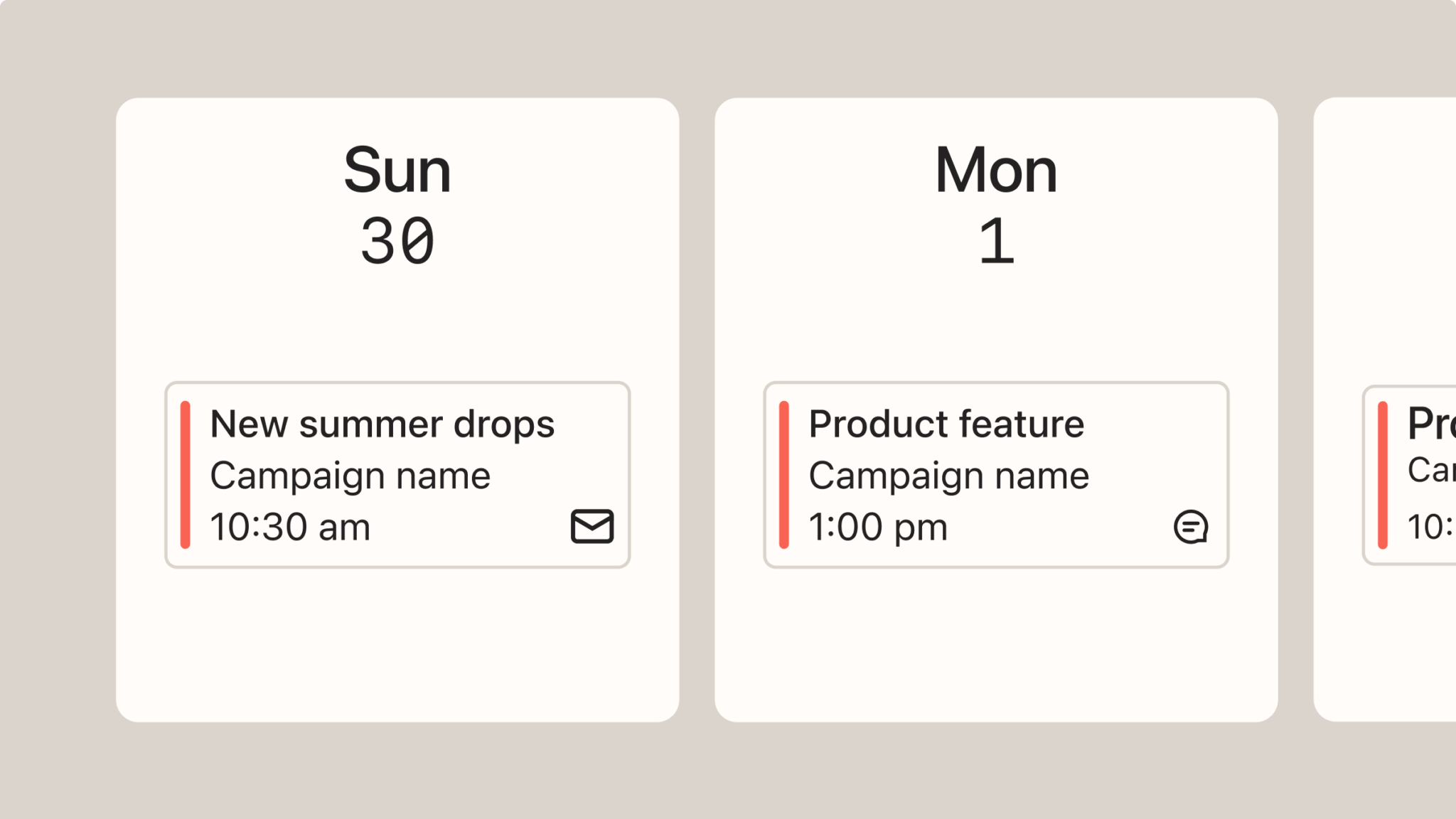Click the Product feature title
Screen dimensions: 1456x819
(947, 424)
